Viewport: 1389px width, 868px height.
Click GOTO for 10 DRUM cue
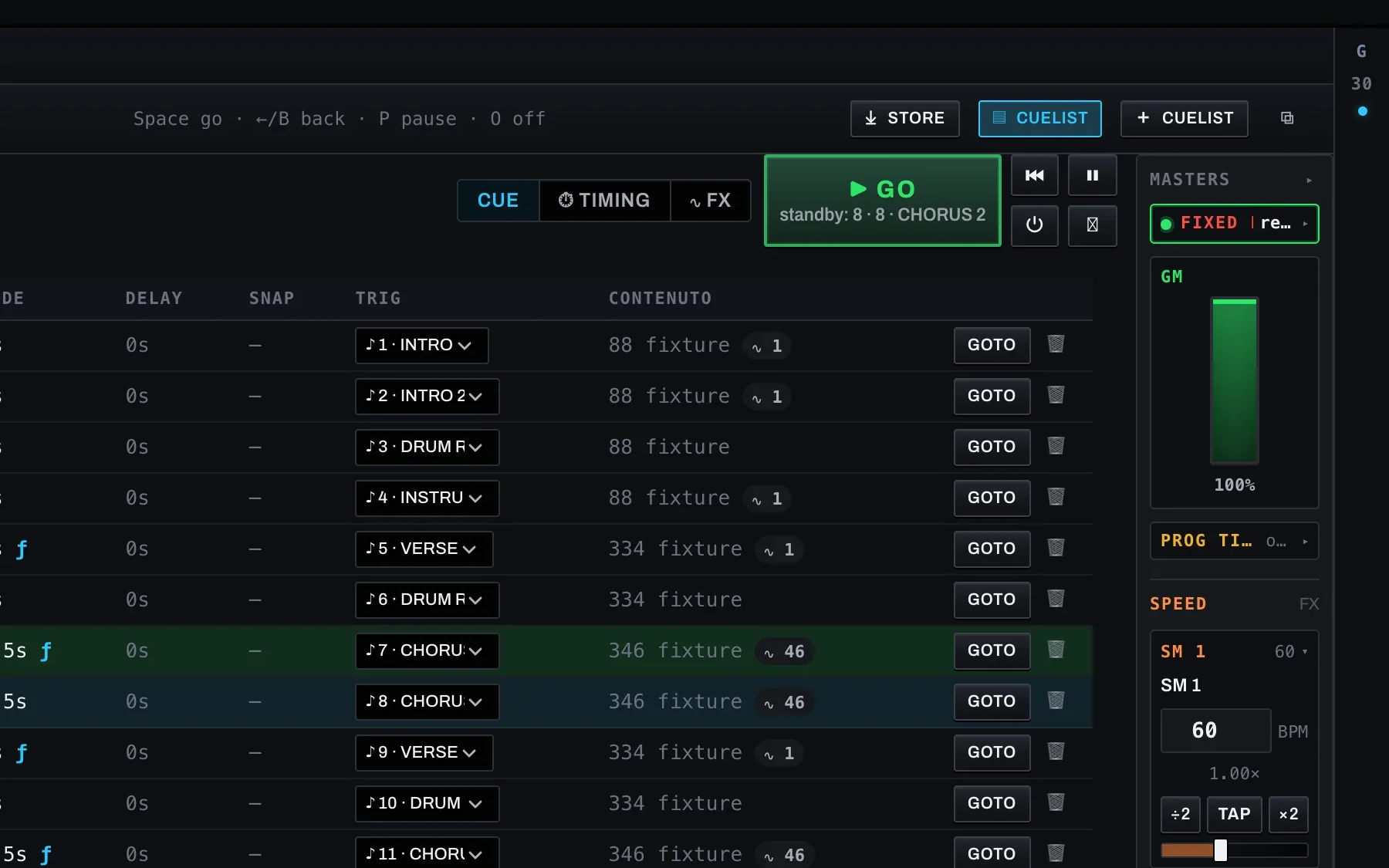pos(992,803)
